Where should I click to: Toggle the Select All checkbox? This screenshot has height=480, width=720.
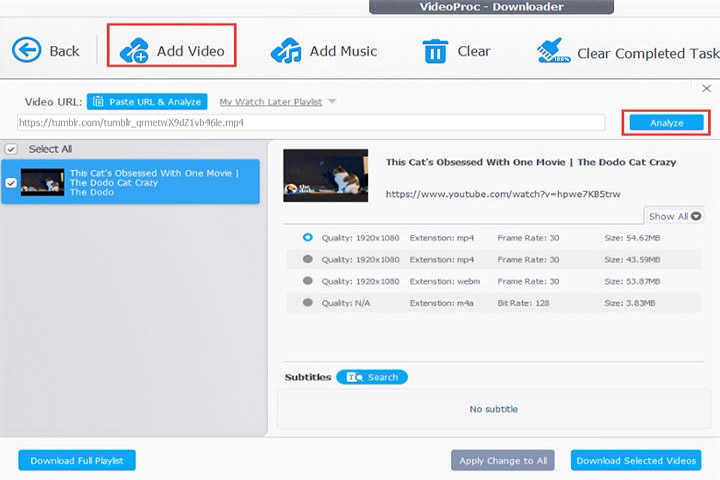point(11,149)
